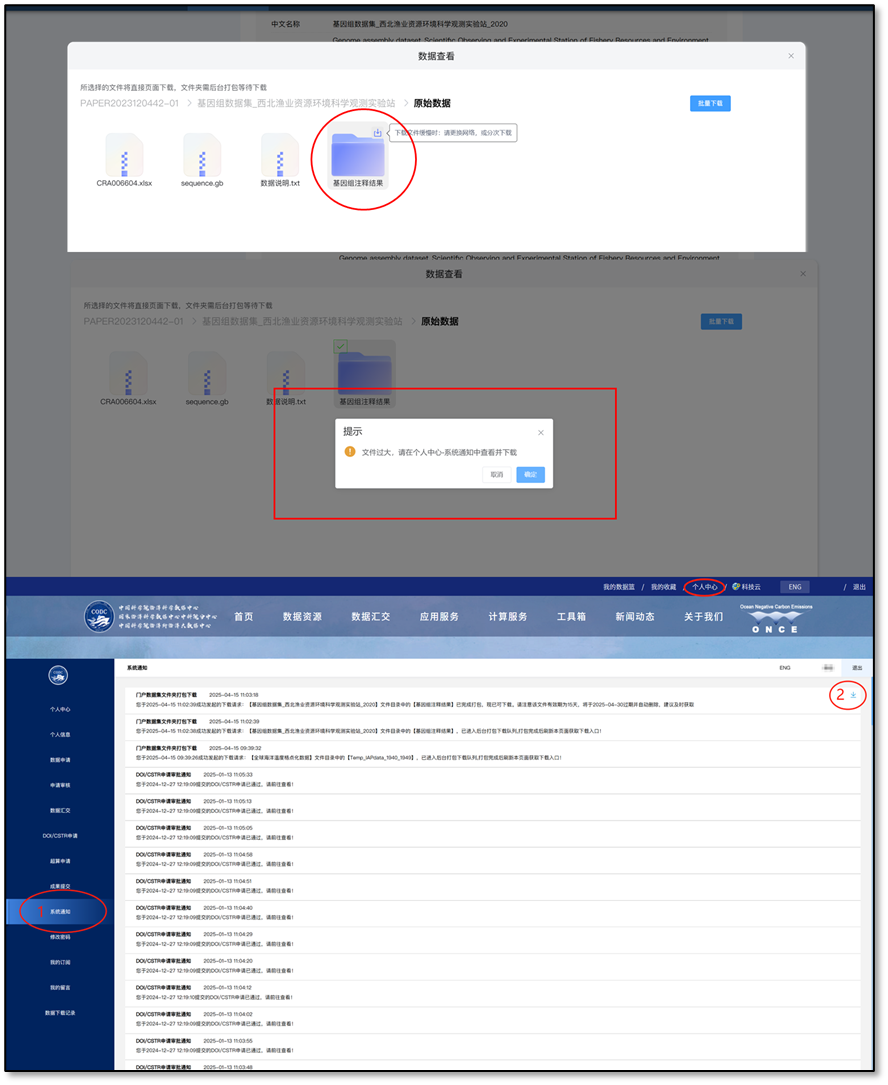Open 应用服务 navigation menu
Screen dimensions: 888x1085
439,617
